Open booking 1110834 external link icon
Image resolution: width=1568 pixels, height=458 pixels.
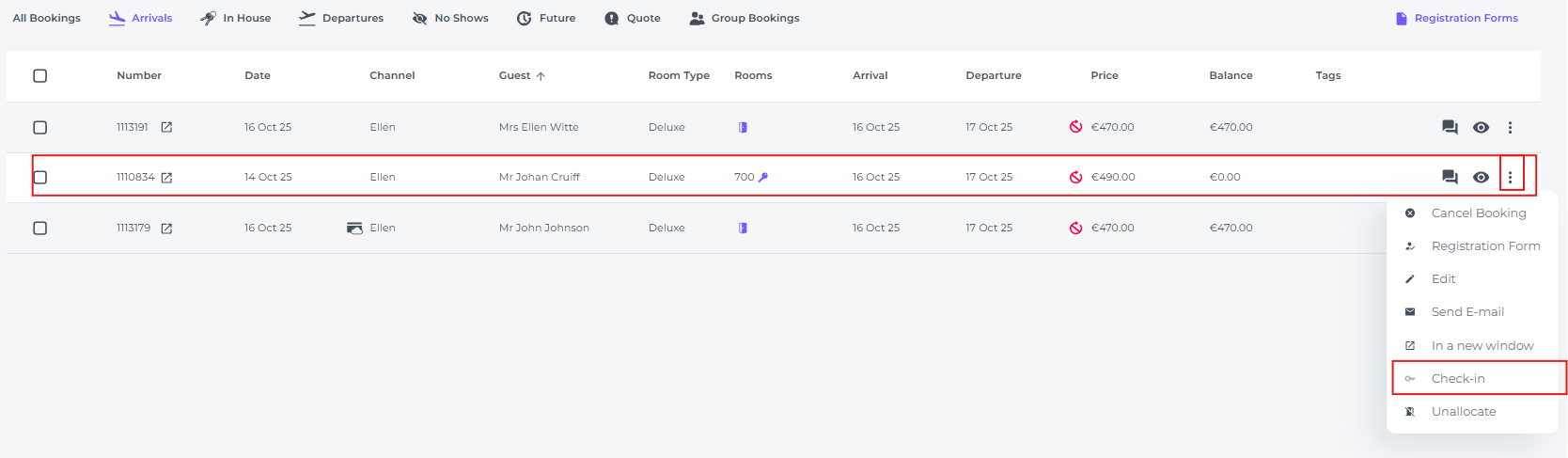point(166,177)
